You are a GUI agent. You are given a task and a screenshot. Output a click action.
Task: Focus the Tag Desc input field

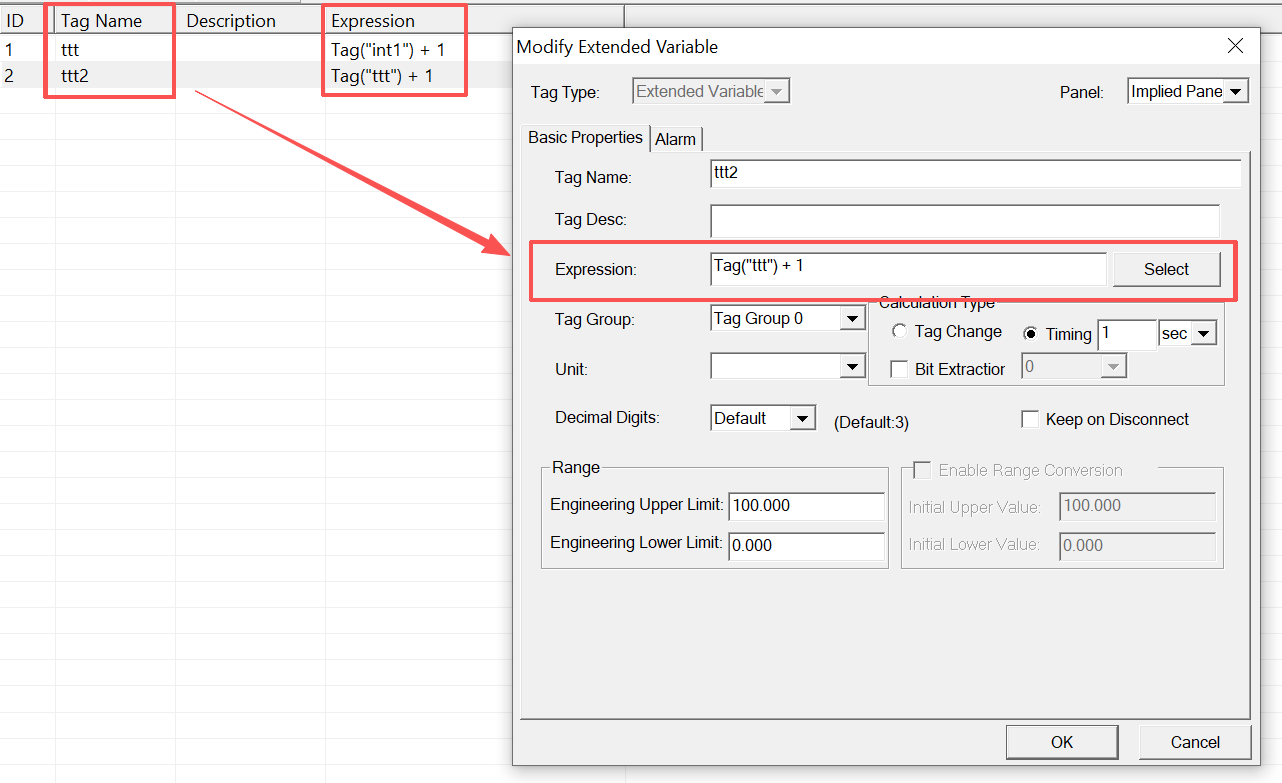point(964,220)
